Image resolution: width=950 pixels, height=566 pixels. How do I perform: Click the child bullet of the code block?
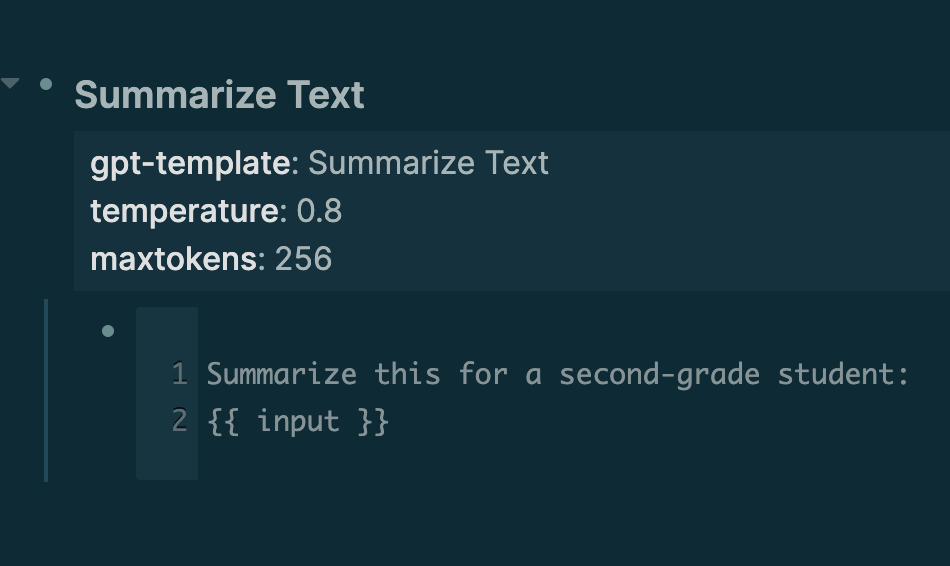(108, 331)
